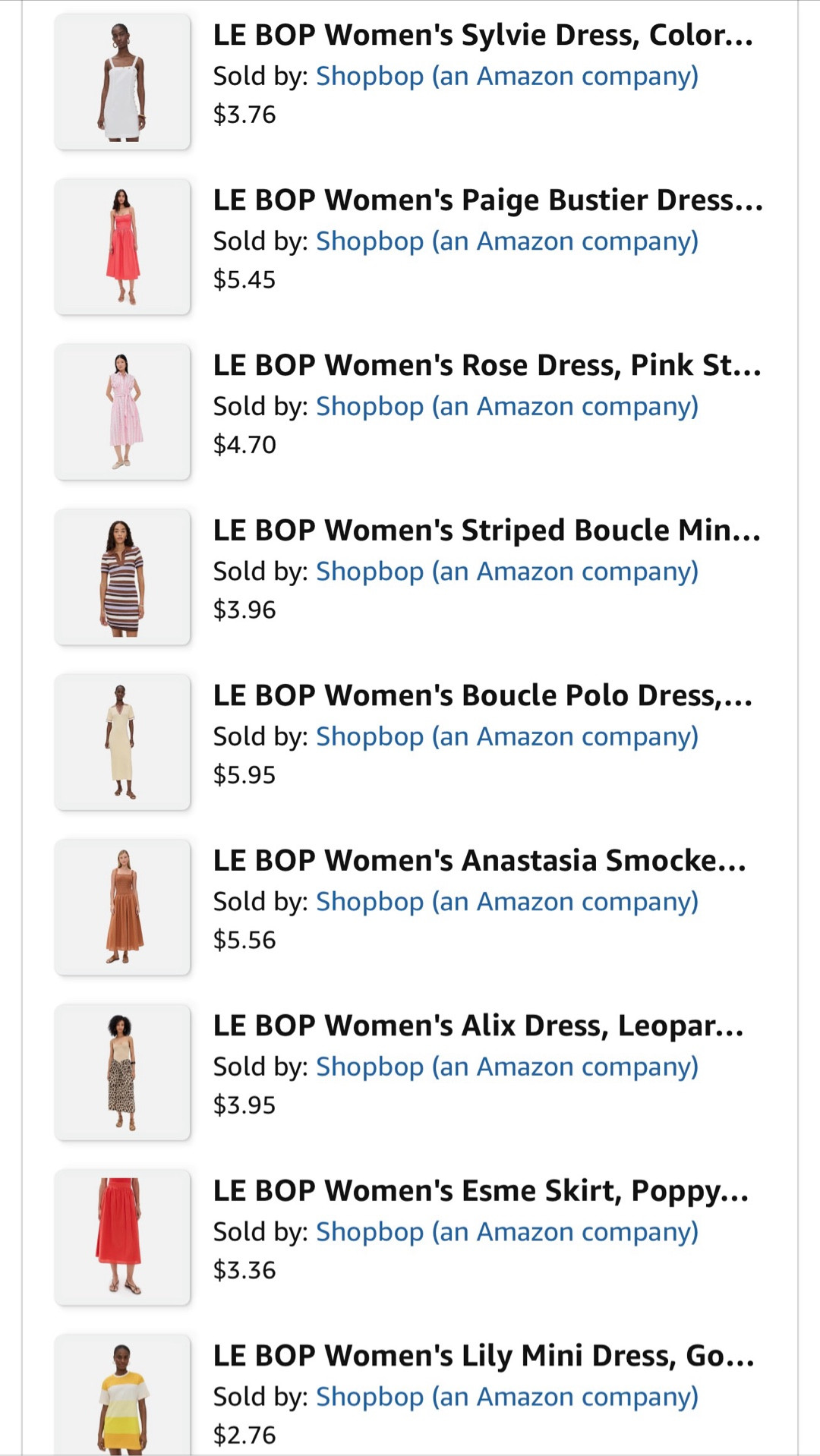The height and width of the screenshot is (1456, 820).
Task: Open the Sylvie Dress product thumbnail
Action: 122,82
